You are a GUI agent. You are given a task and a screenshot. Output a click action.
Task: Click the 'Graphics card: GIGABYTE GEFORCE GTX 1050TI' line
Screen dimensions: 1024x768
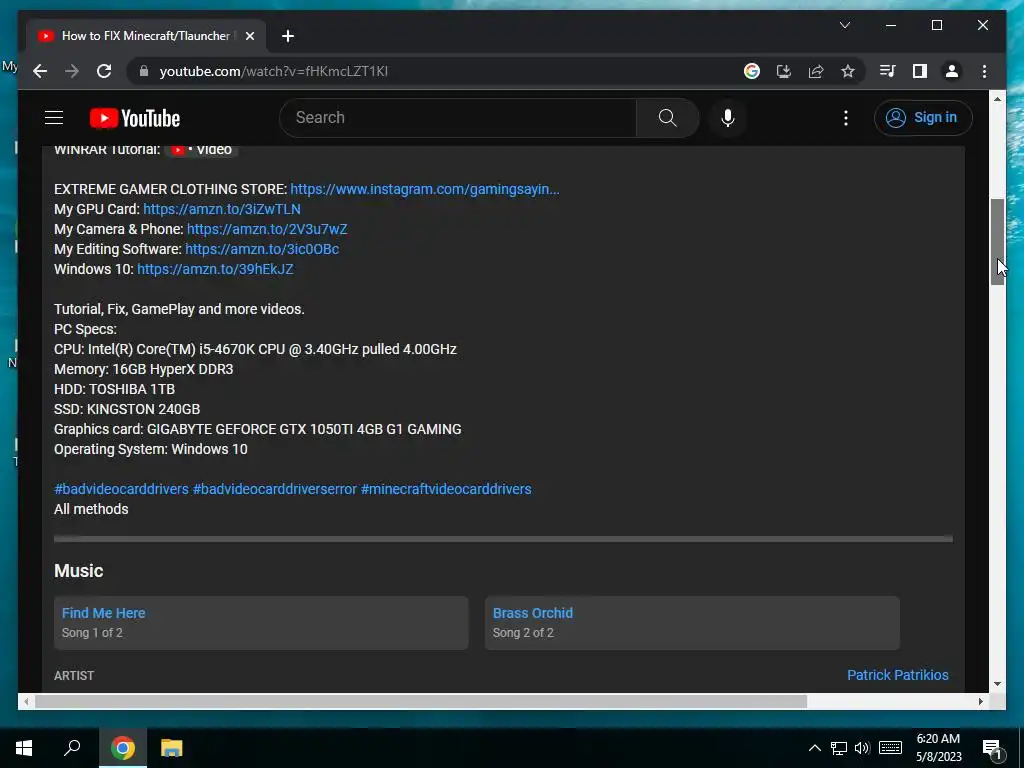pos(258,429)
